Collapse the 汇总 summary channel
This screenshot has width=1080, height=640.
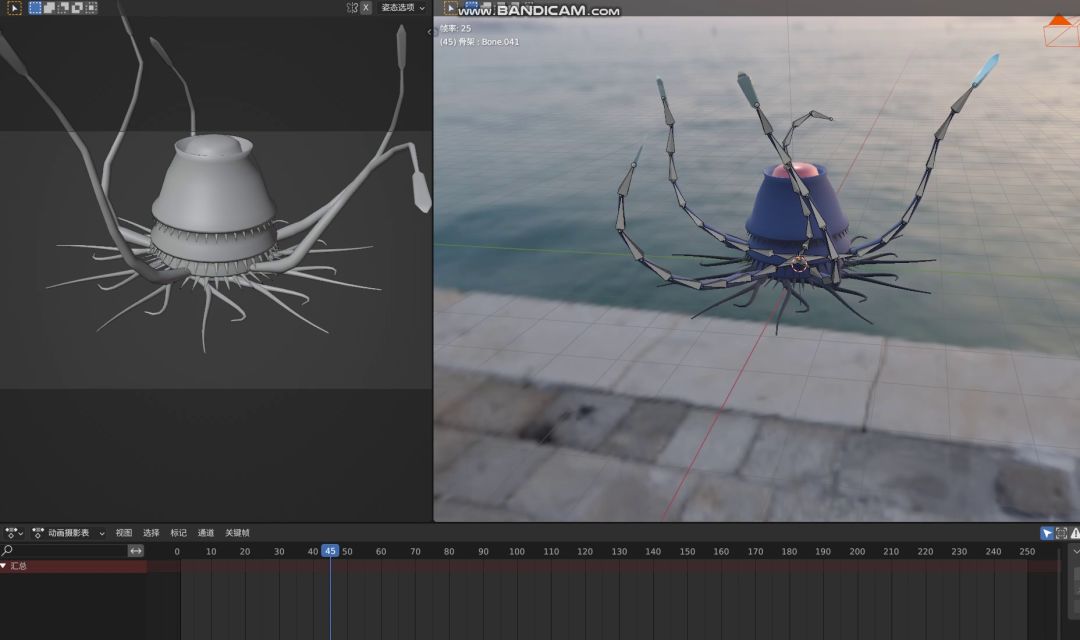coord(4,566)
